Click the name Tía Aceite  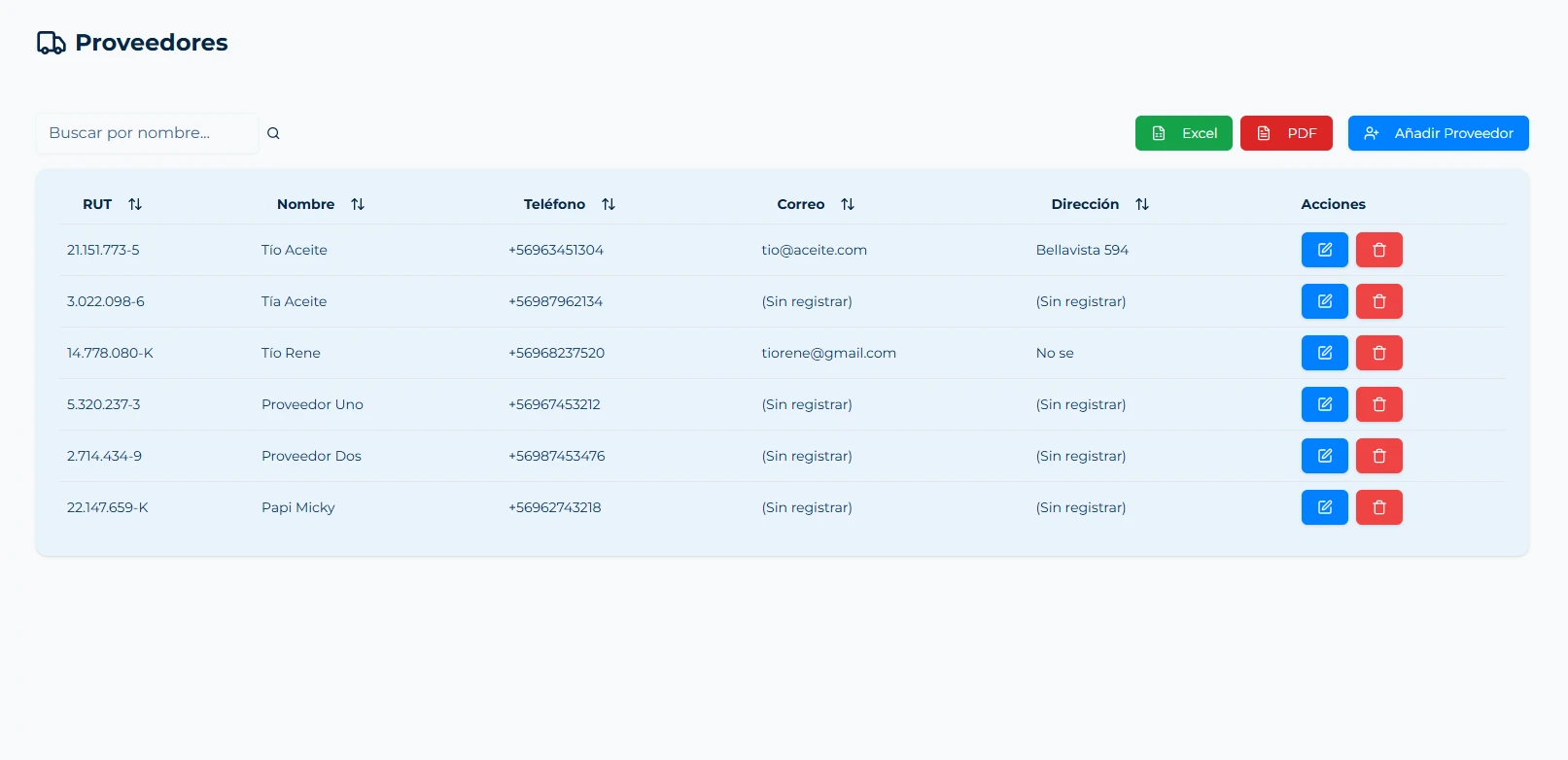click(295, 301)
